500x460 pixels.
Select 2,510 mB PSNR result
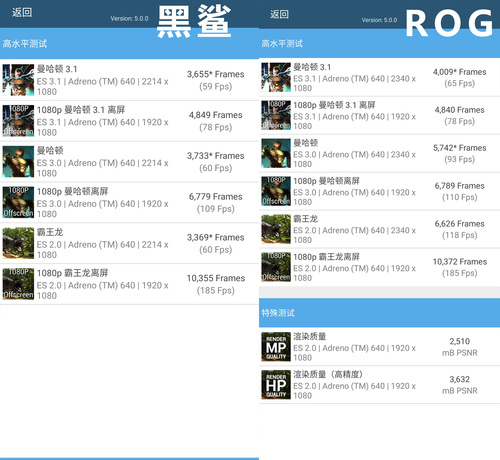[460, 347]
